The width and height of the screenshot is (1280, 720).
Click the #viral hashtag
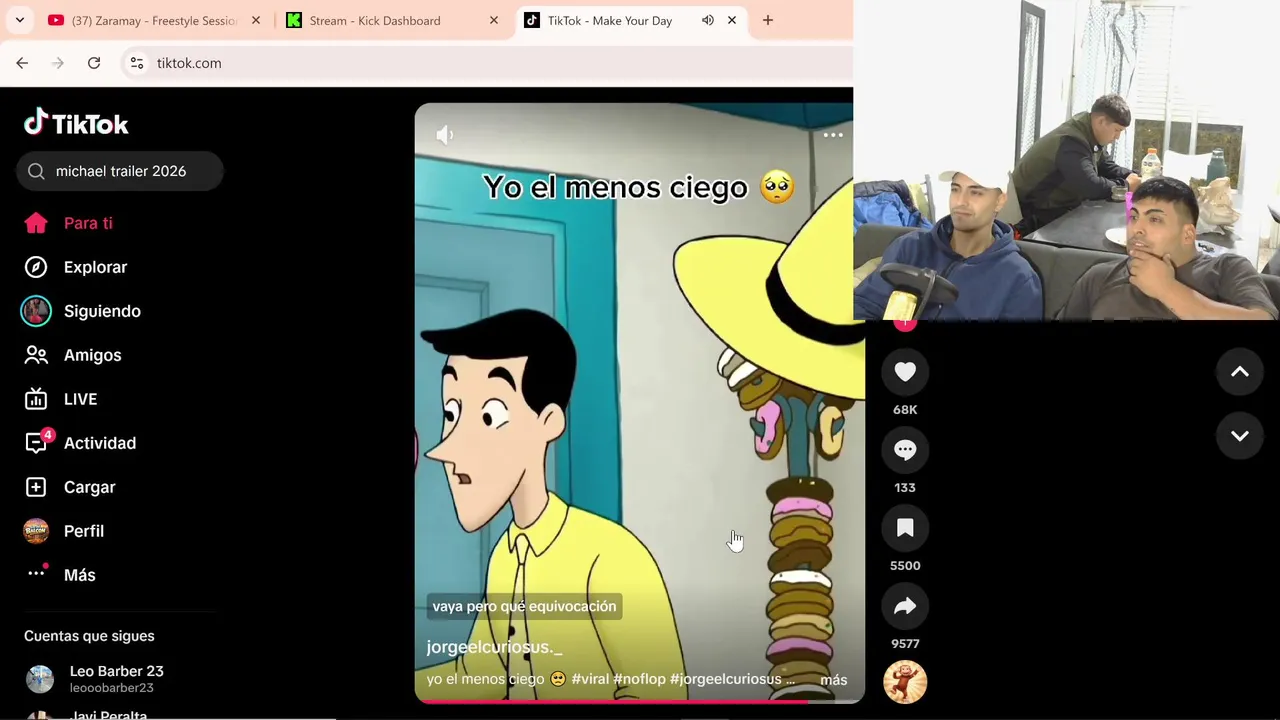tap(590, 679)
